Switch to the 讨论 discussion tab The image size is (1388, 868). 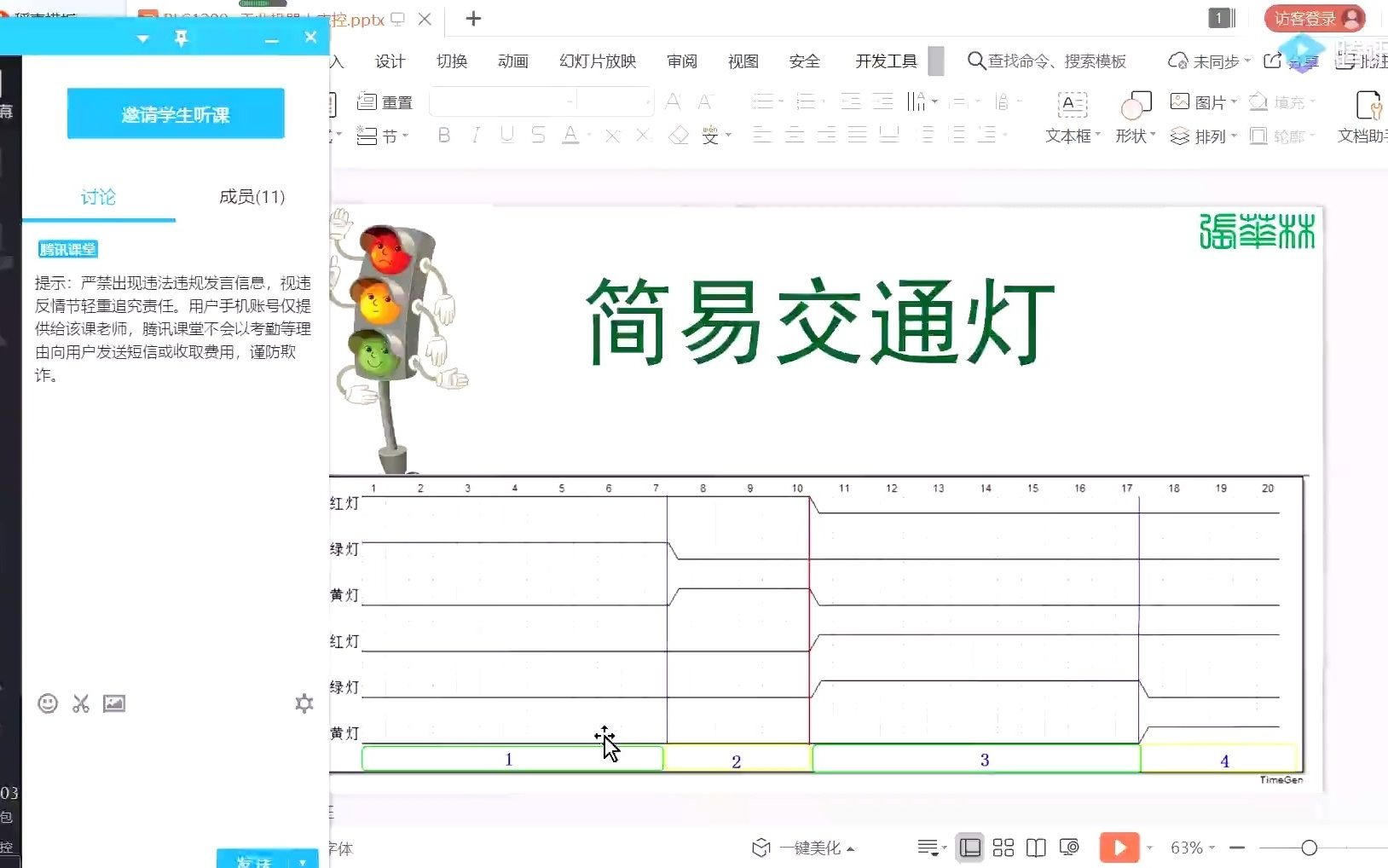click(x=98, y=197)
